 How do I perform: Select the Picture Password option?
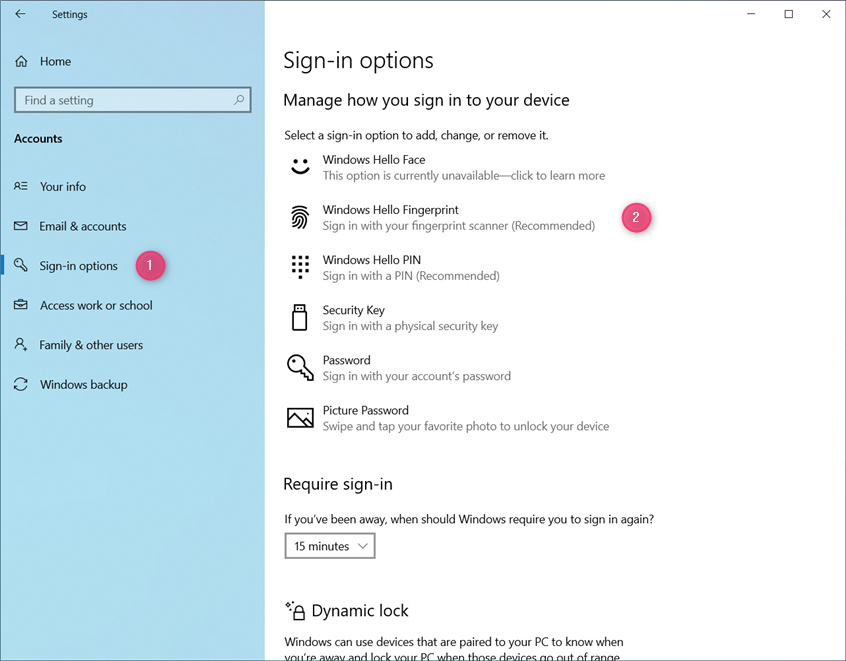click(449, 418)
